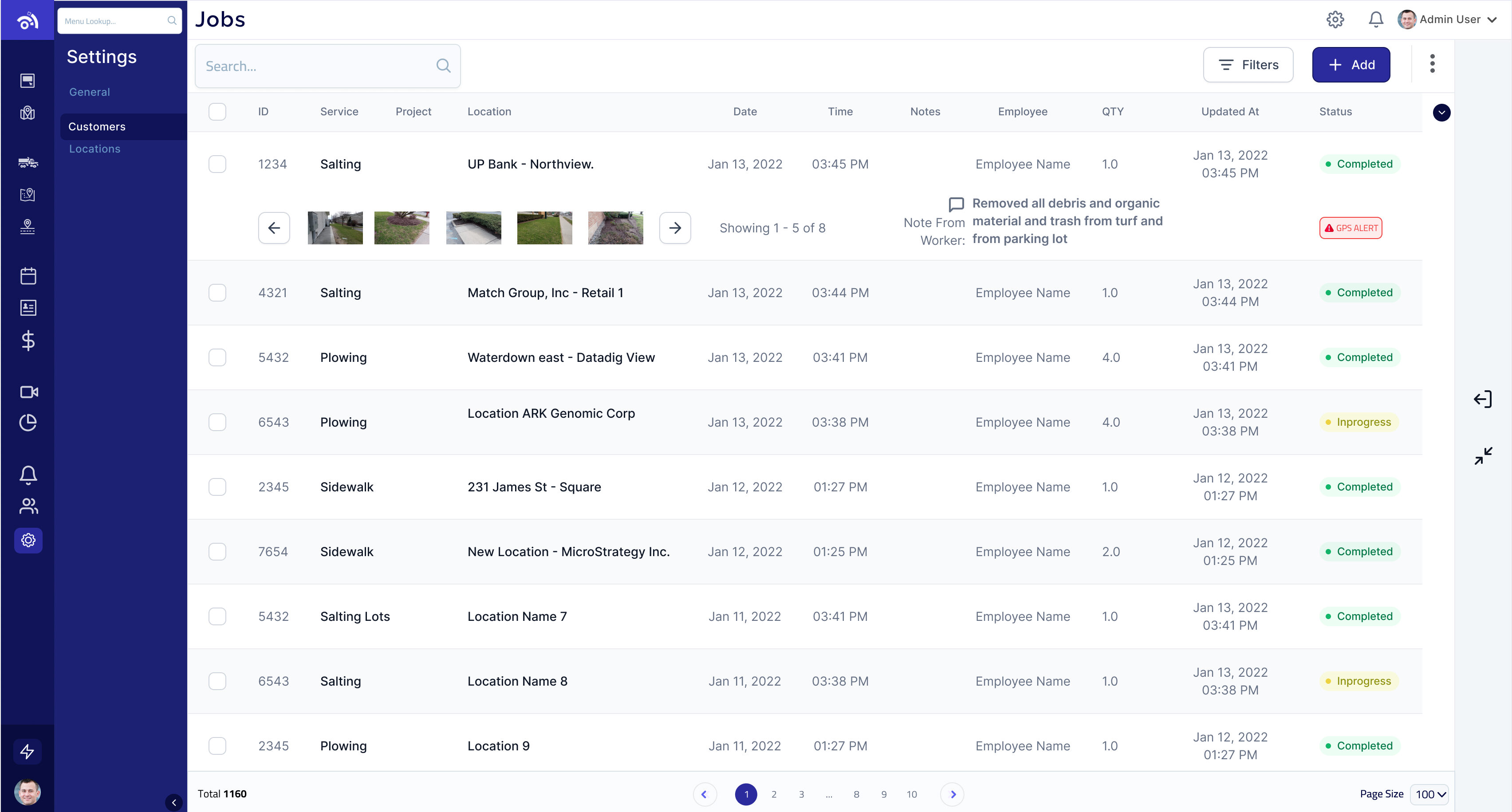
Task: Collapse the Settings side panel
Action: point(174,802)
